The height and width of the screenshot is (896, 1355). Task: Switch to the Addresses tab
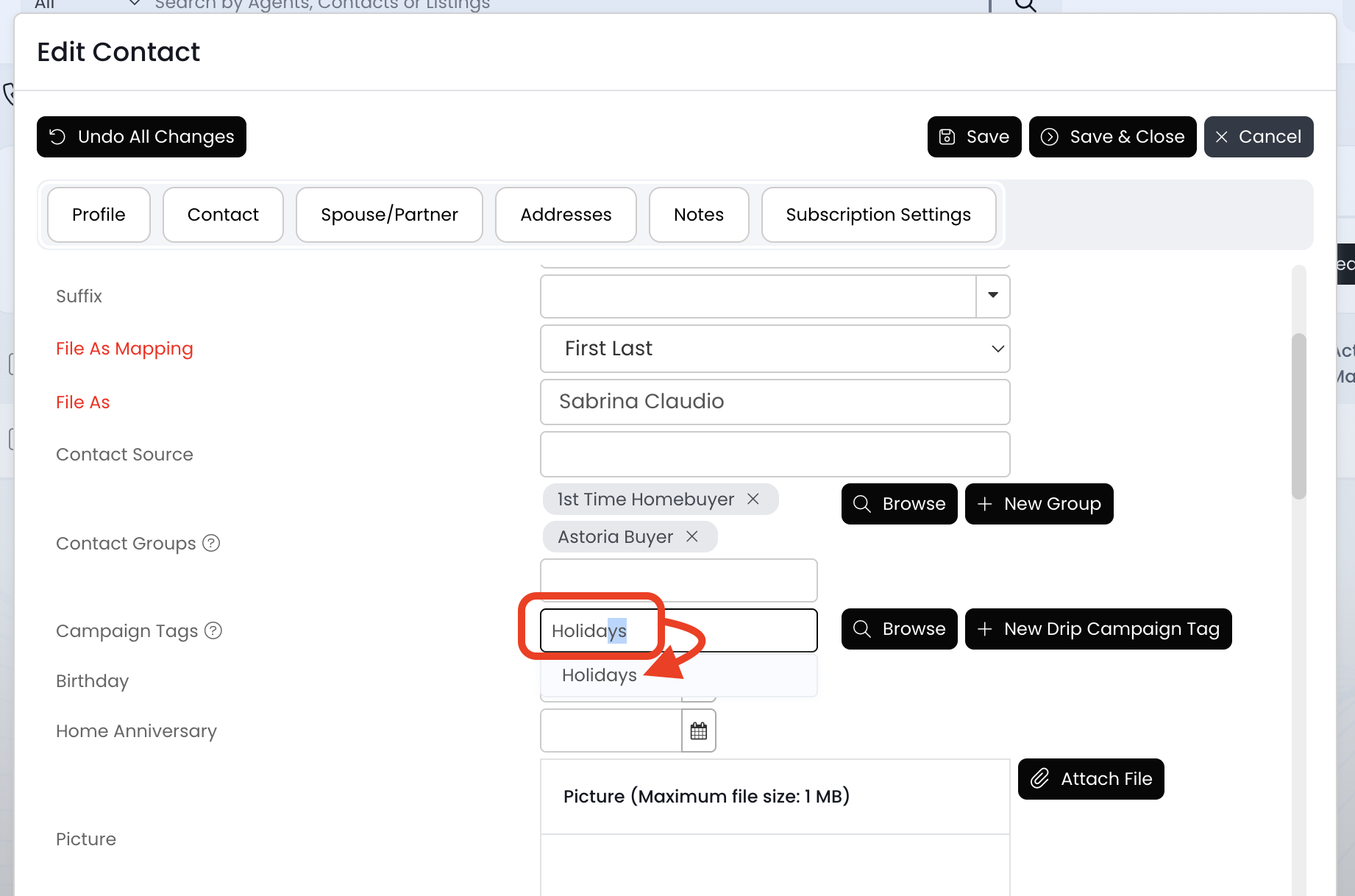click(x=566, y=215)
